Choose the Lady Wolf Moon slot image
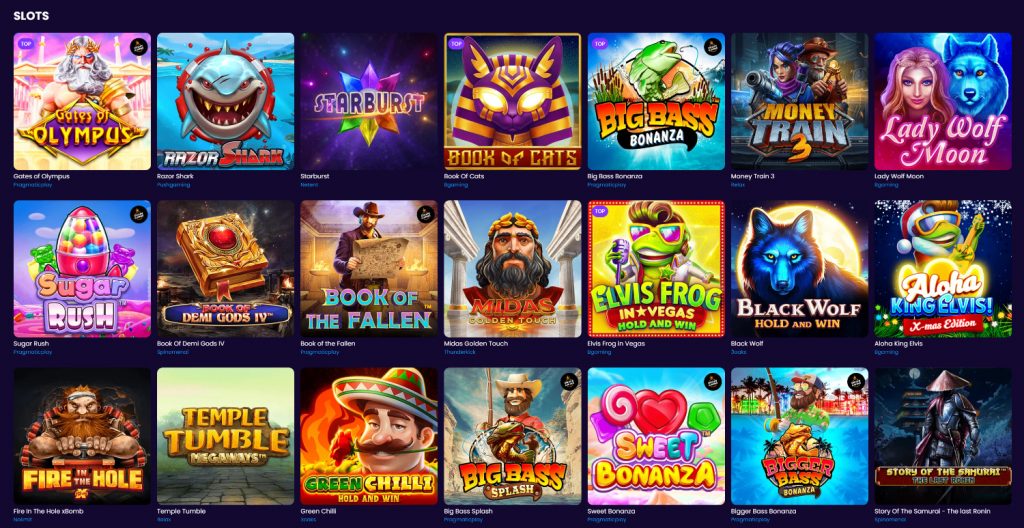This screenshot has width=1024, height=528. [x=943, y=101]
